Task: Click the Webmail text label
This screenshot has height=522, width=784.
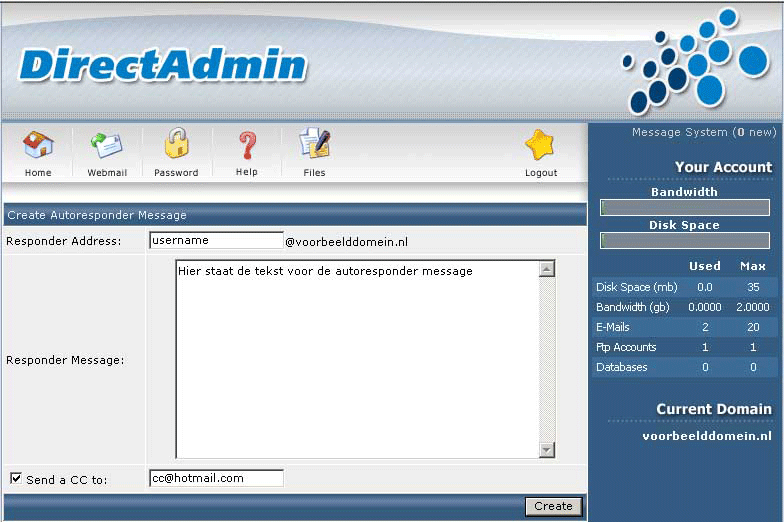Action: pos(107,172)
